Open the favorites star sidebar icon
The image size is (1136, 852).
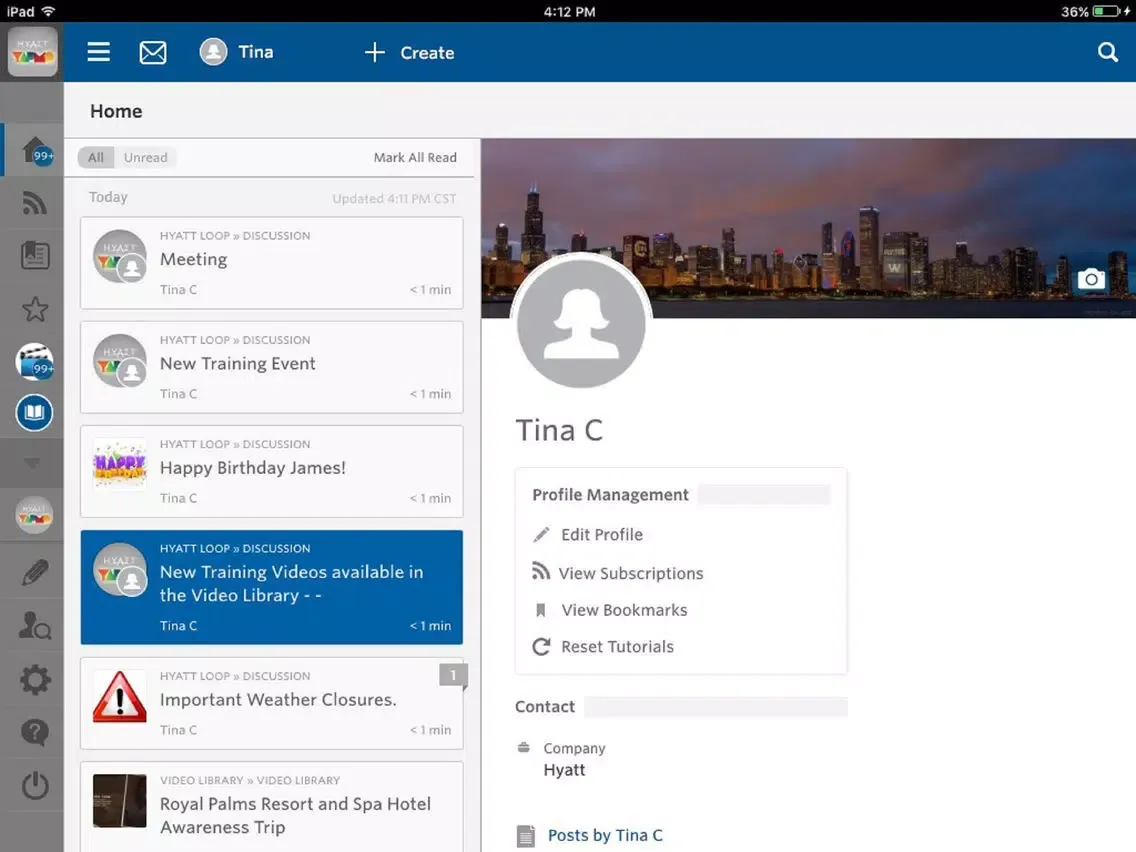pos(35,309)
